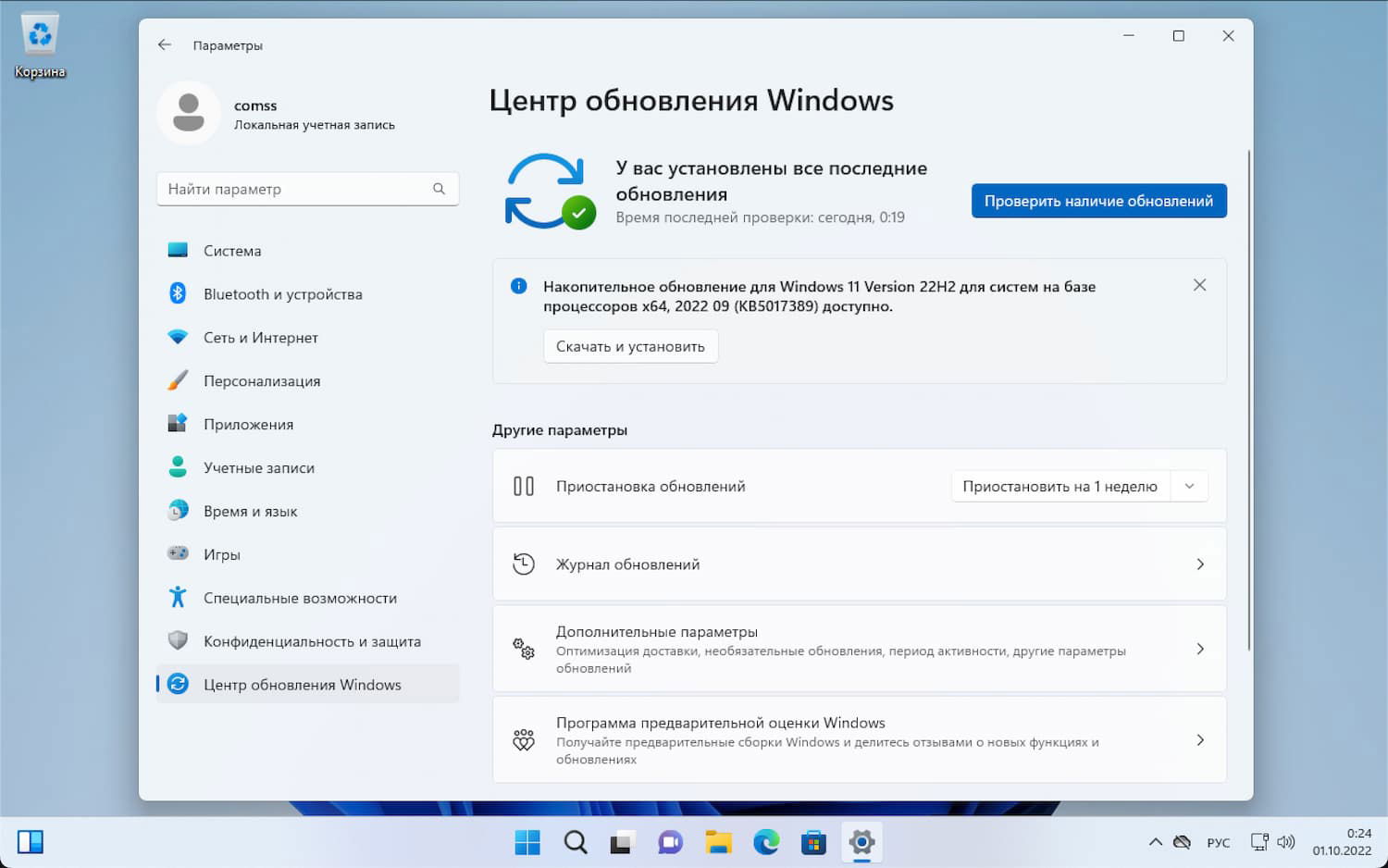Click the Локальная учетная запись label
This screenshot has height=868, width=1388.
coord(315,125)
